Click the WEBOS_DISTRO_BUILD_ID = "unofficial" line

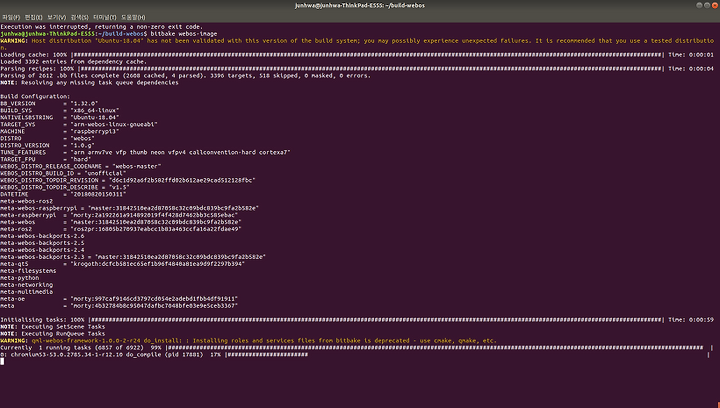[x=63, y=173]
